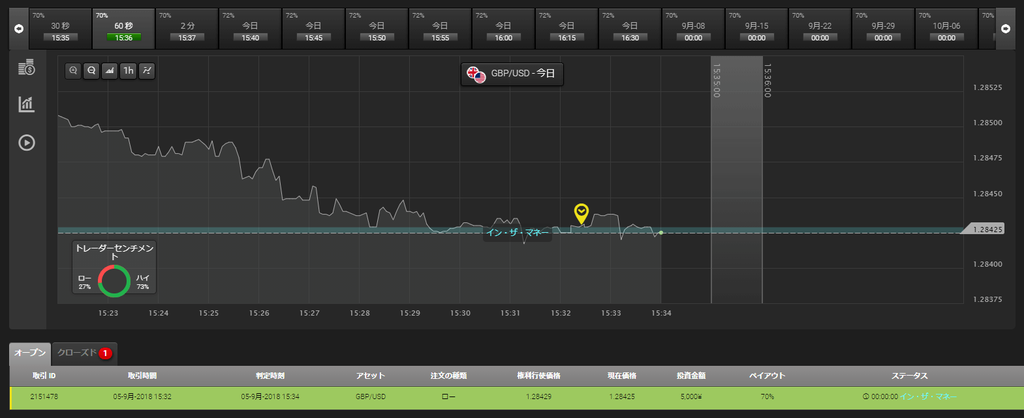
Task: Select the 今日 16:00 expiry
Action: tap(504, 29)
